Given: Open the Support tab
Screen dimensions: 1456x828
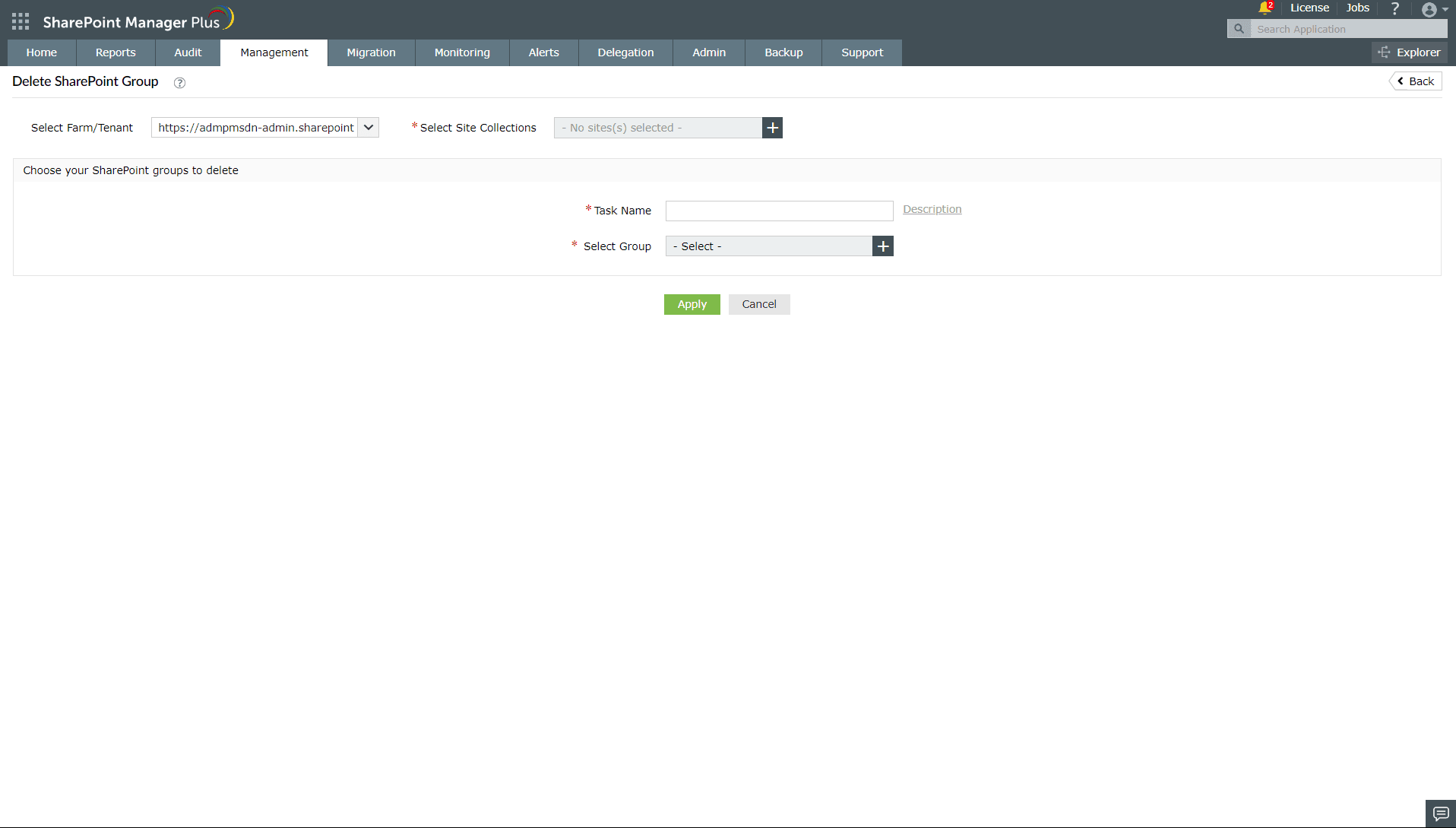Looking at the screenshot, I should tap(863, 52).
